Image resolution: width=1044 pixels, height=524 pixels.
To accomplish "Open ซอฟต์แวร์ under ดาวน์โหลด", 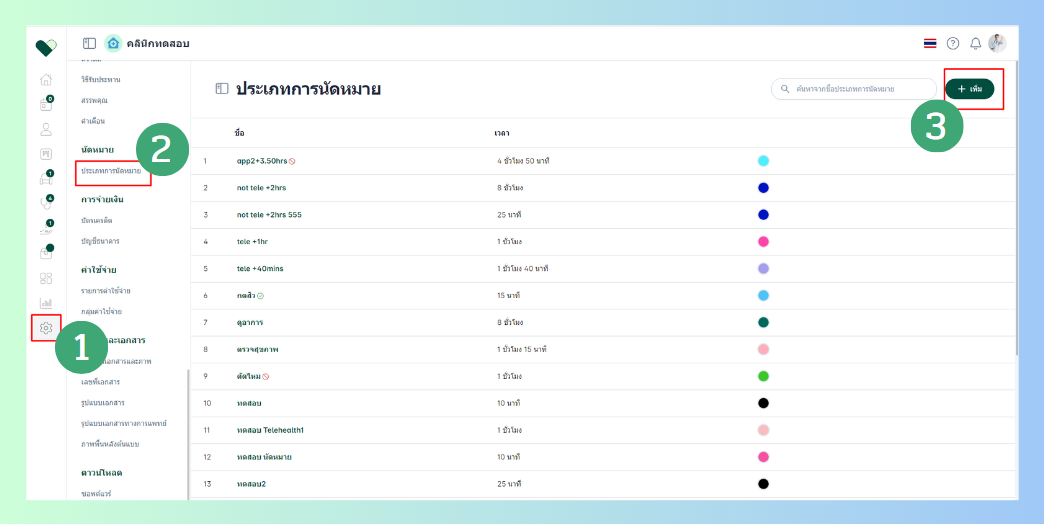I will [x=96, y=494].
